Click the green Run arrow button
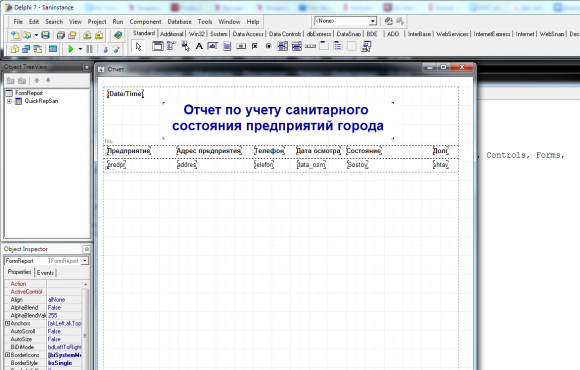Image resolution: width=580 pixels, height=370 pixels. pyautogui.click(x=71, y=48)
